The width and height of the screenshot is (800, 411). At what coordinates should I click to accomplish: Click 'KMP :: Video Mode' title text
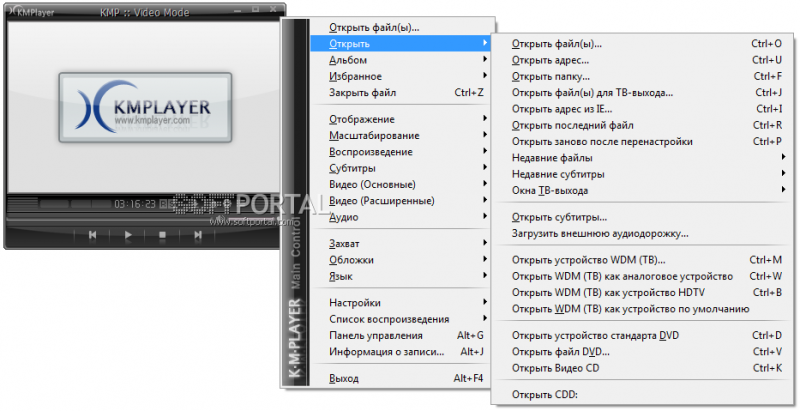[x=144, y=12]
